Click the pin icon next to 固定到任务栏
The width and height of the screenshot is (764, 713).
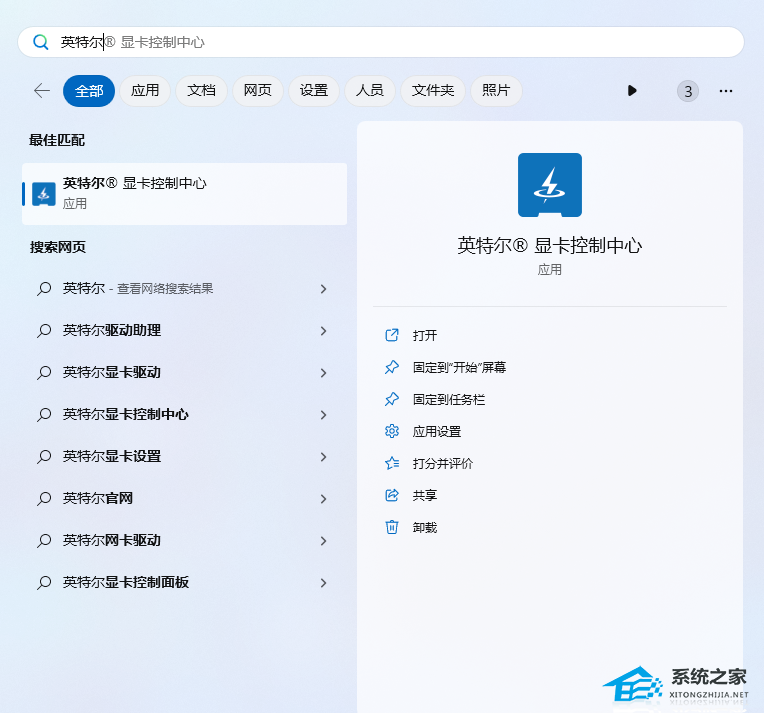pyautogui.click(x=392, y=399)
